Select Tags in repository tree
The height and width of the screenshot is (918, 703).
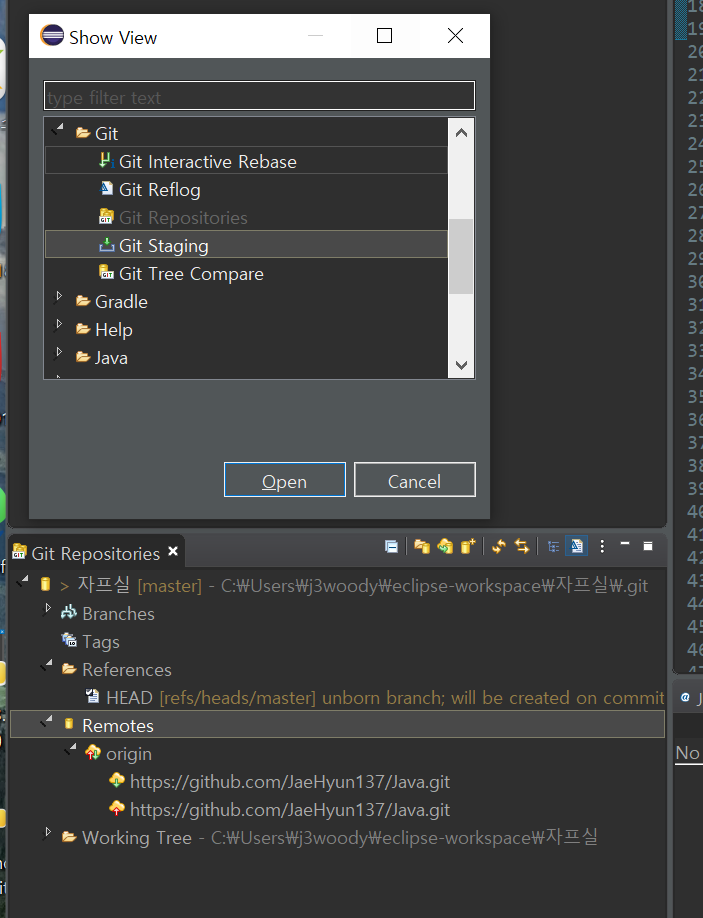[x=101, y=642]
